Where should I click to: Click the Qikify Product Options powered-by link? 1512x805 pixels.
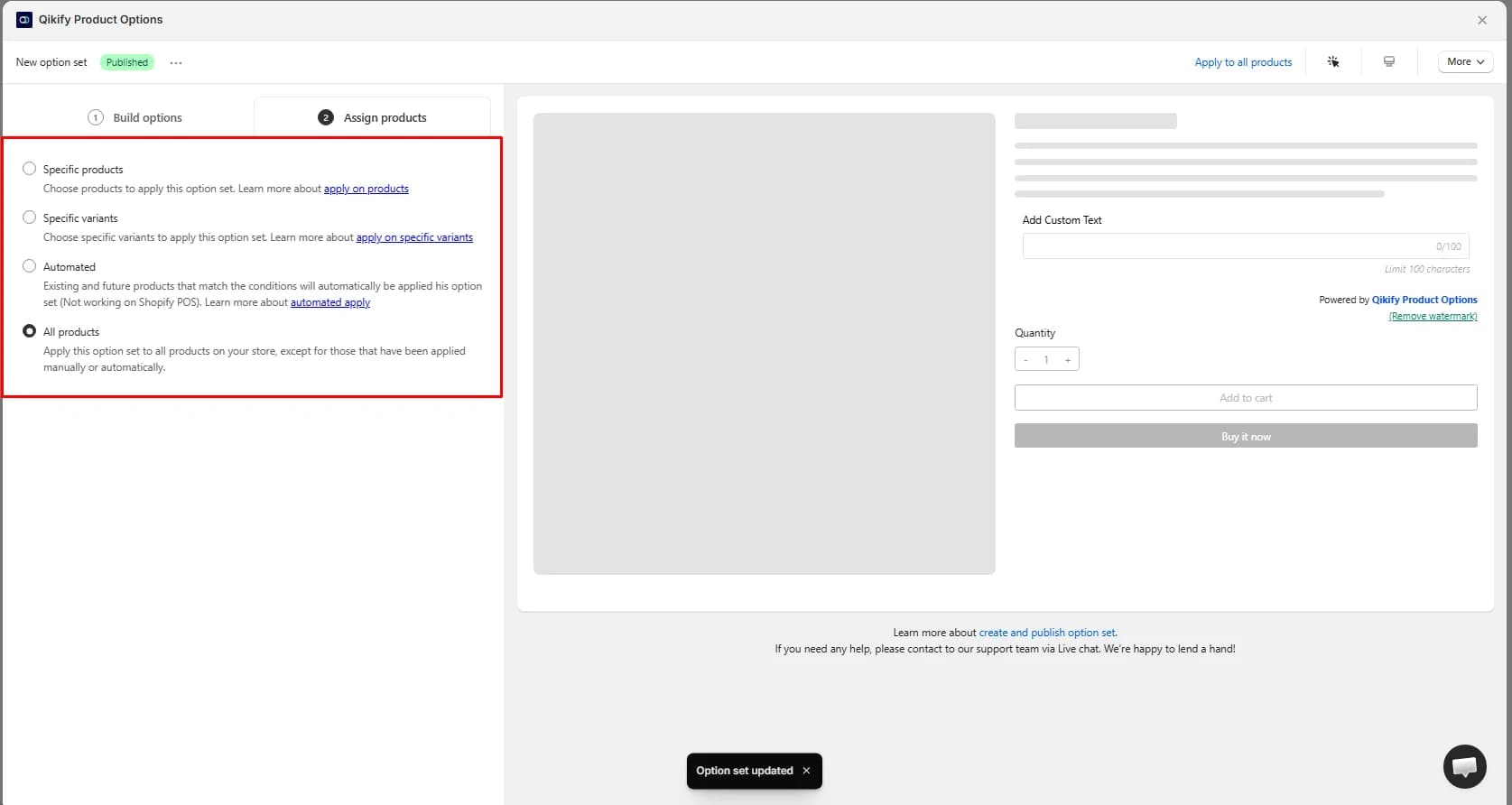point(1424,300)
